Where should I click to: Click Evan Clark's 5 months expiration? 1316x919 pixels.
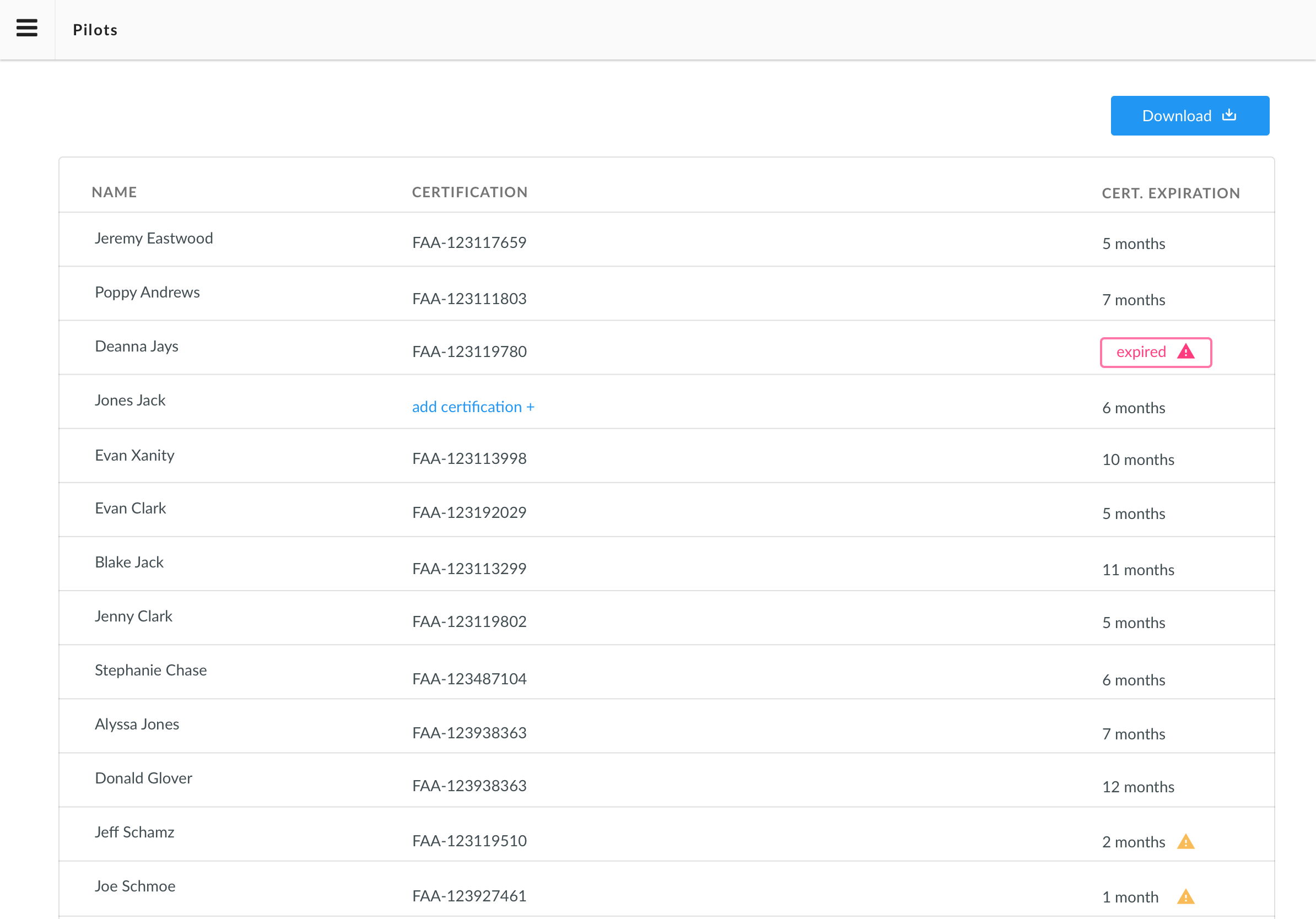pos(1134,513)
